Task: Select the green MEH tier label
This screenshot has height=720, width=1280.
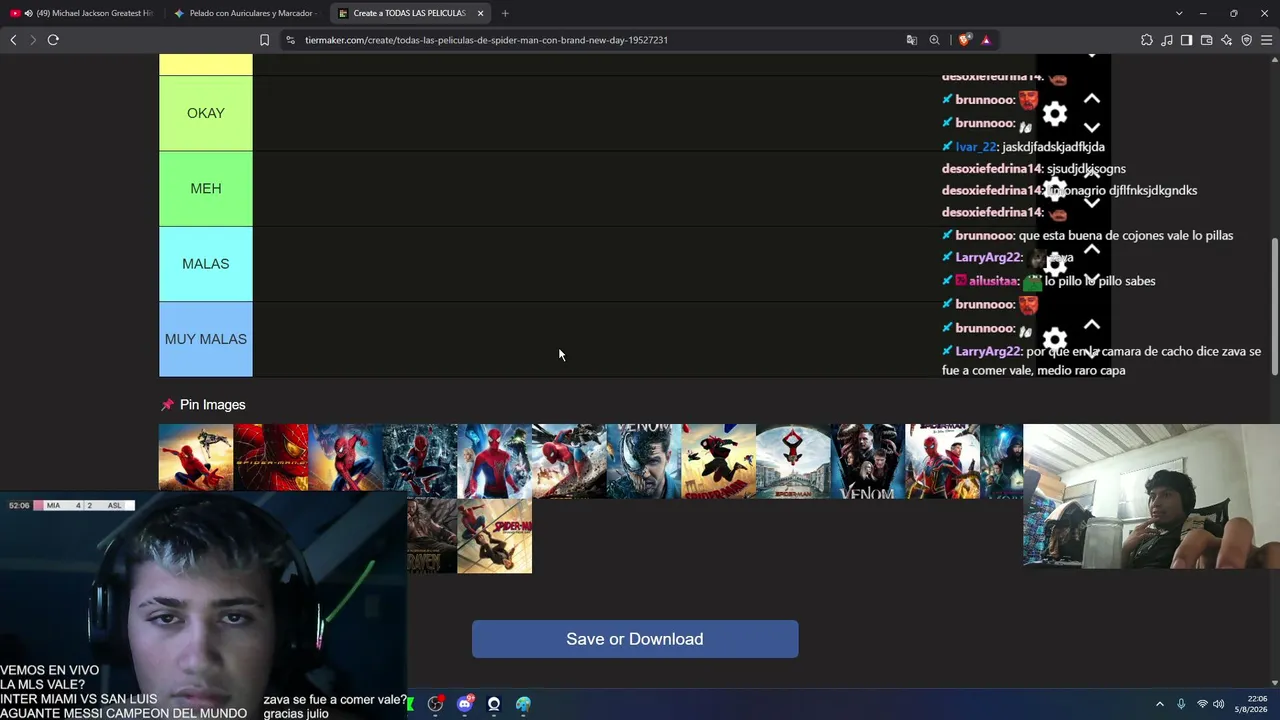Action: (x=206, y=189)
